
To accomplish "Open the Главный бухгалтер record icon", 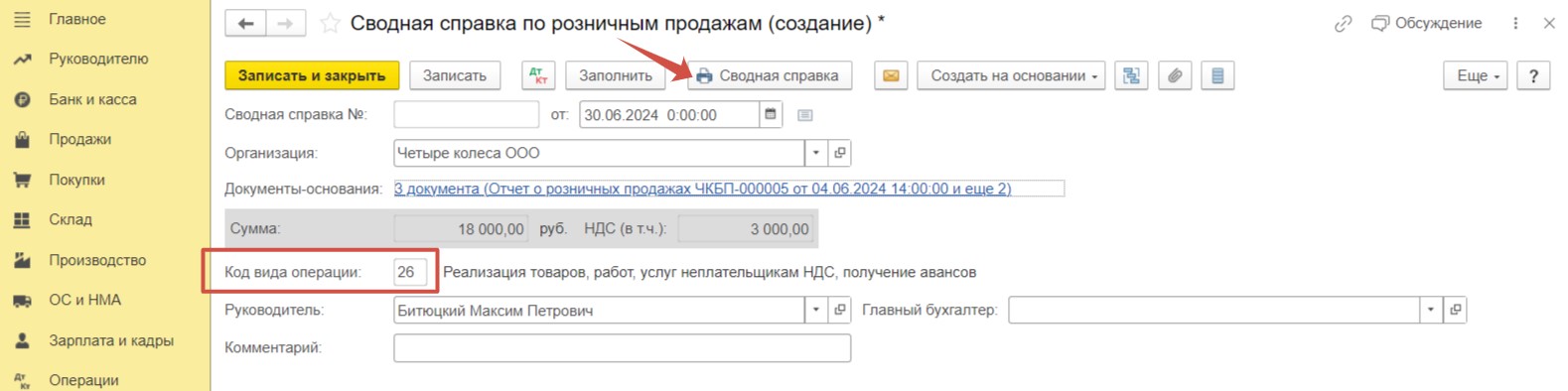I will pyautogui.click(x=1455, y=311).
